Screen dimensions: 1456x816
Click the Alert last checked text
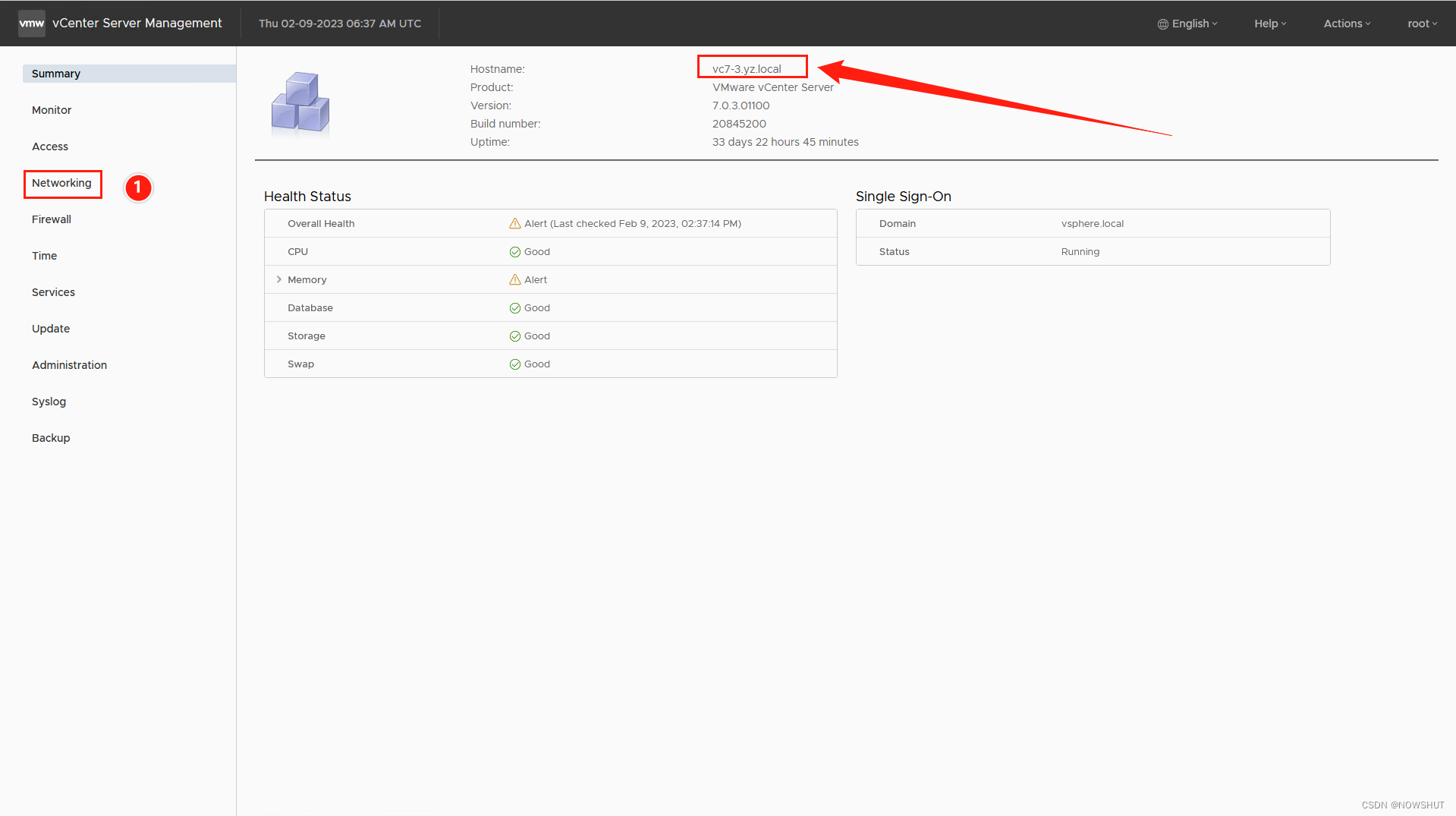coord(633,223)
